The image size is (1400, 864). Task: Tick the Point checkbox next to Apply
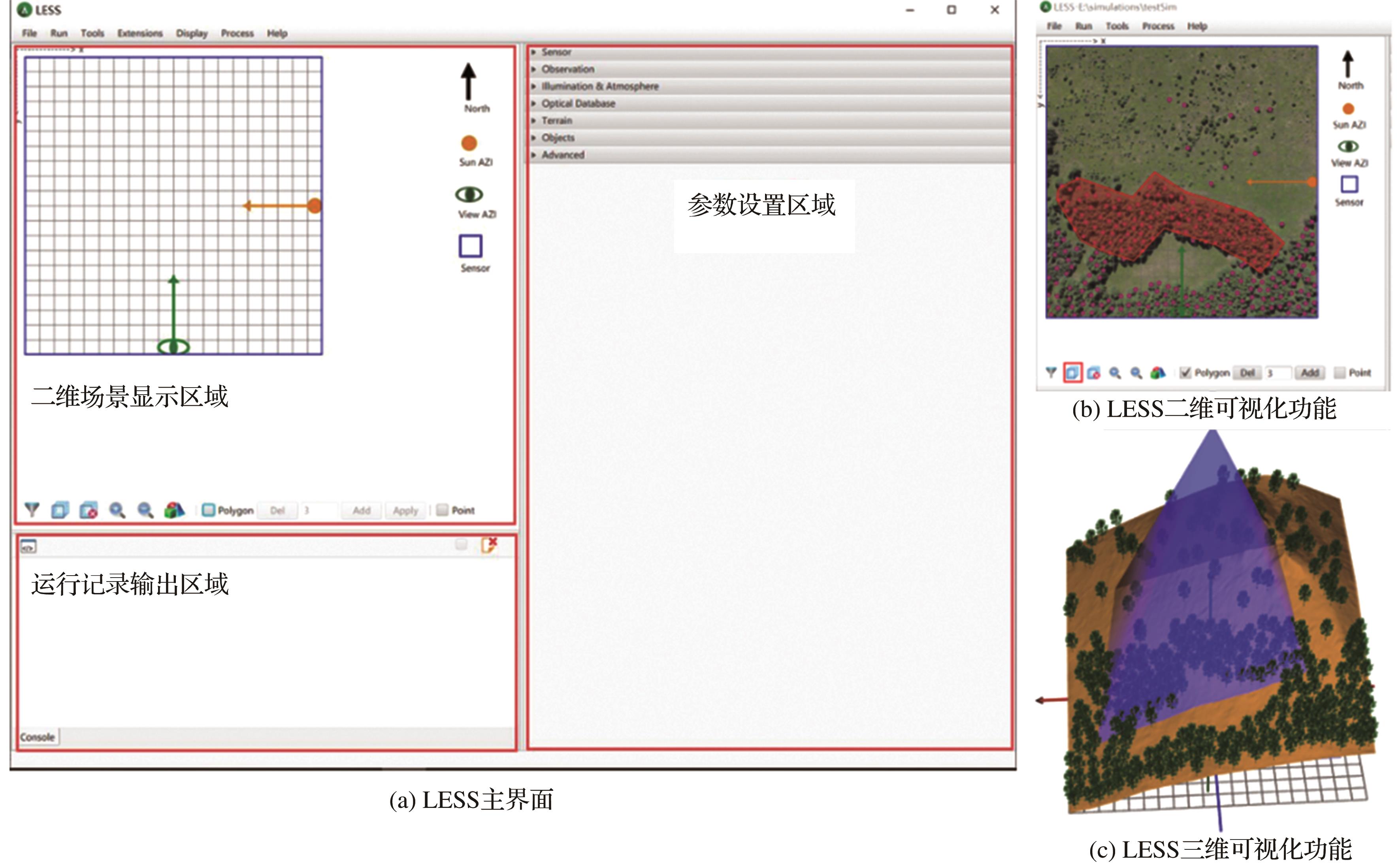tap(442, 510)
